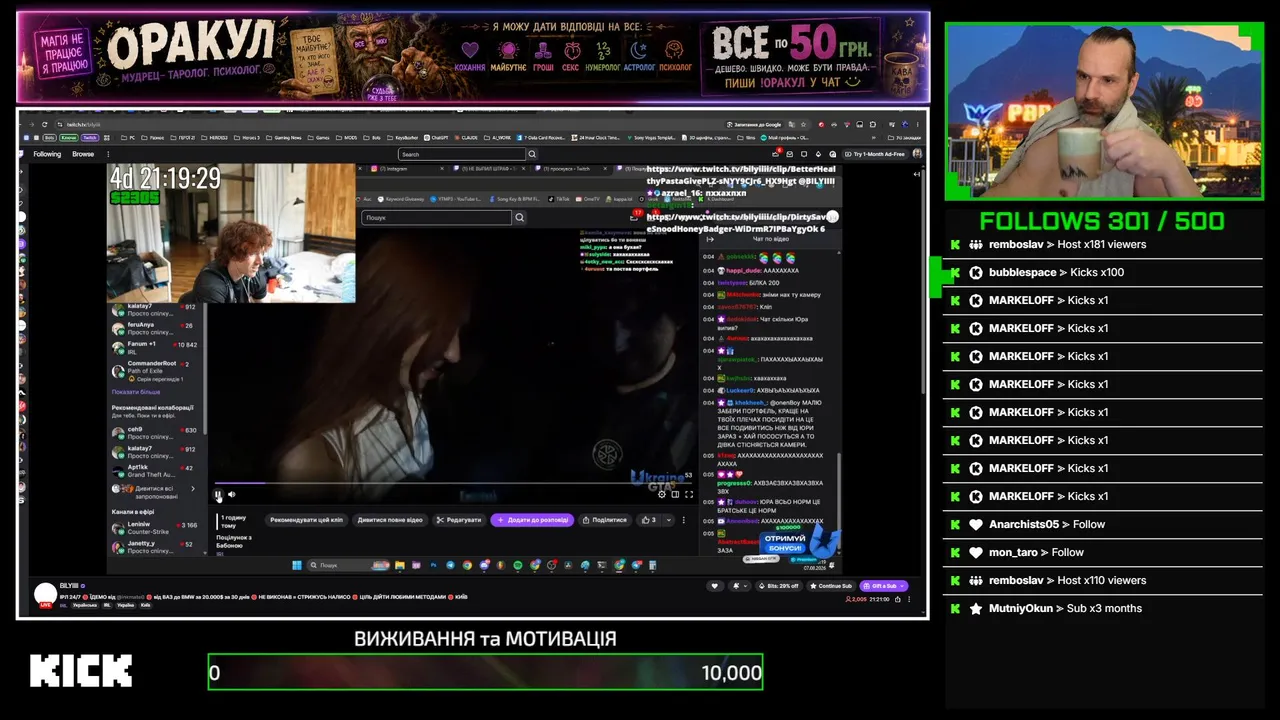The height and width of the screenshot is (720, 1280).
Task: Open 'ChatGPT' bookmark
Action: point(436,137)
